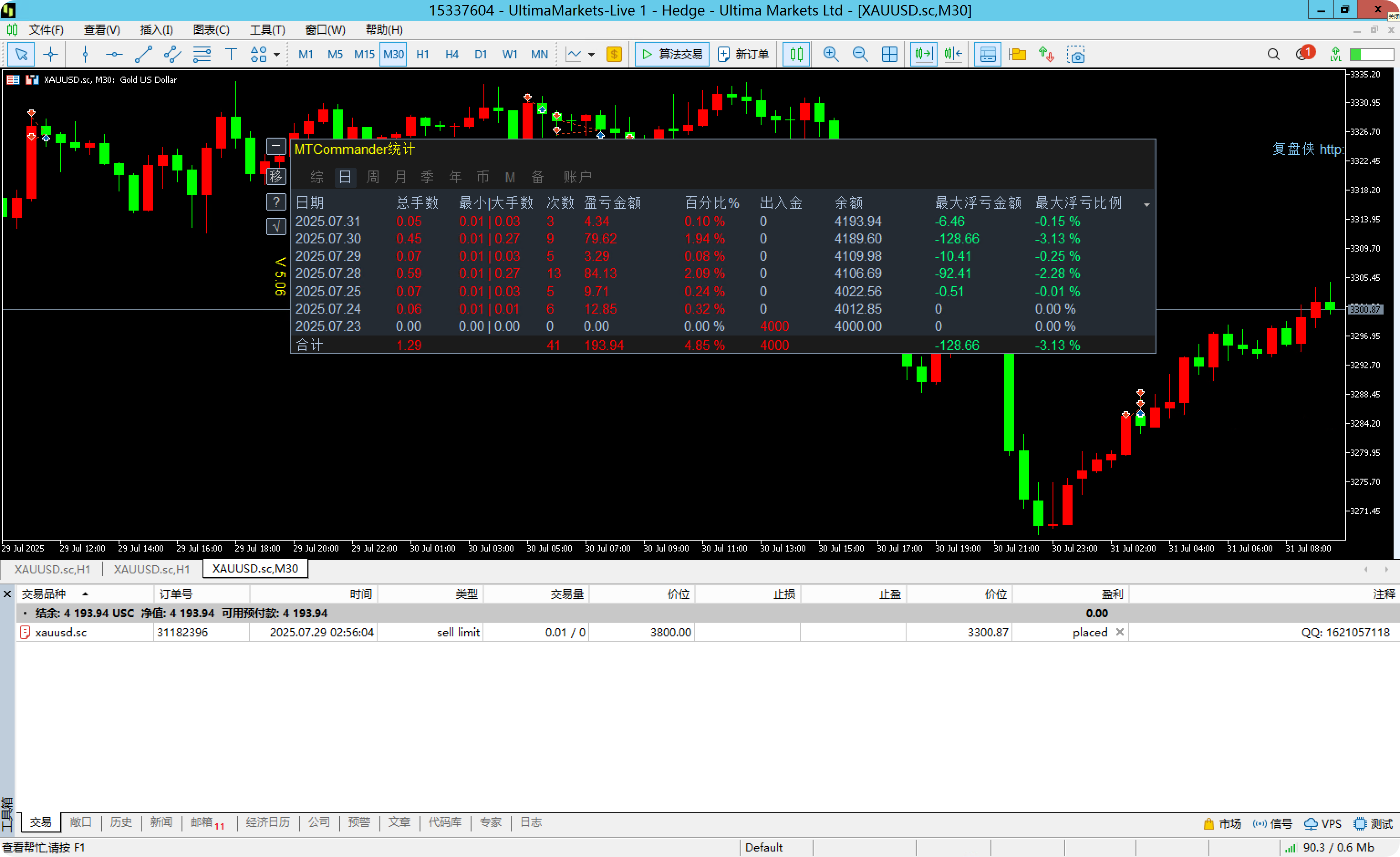This screenshot has width=1400, height=857.
Task: Open the search magnifier icon
Action: (x=1273, y=55)
